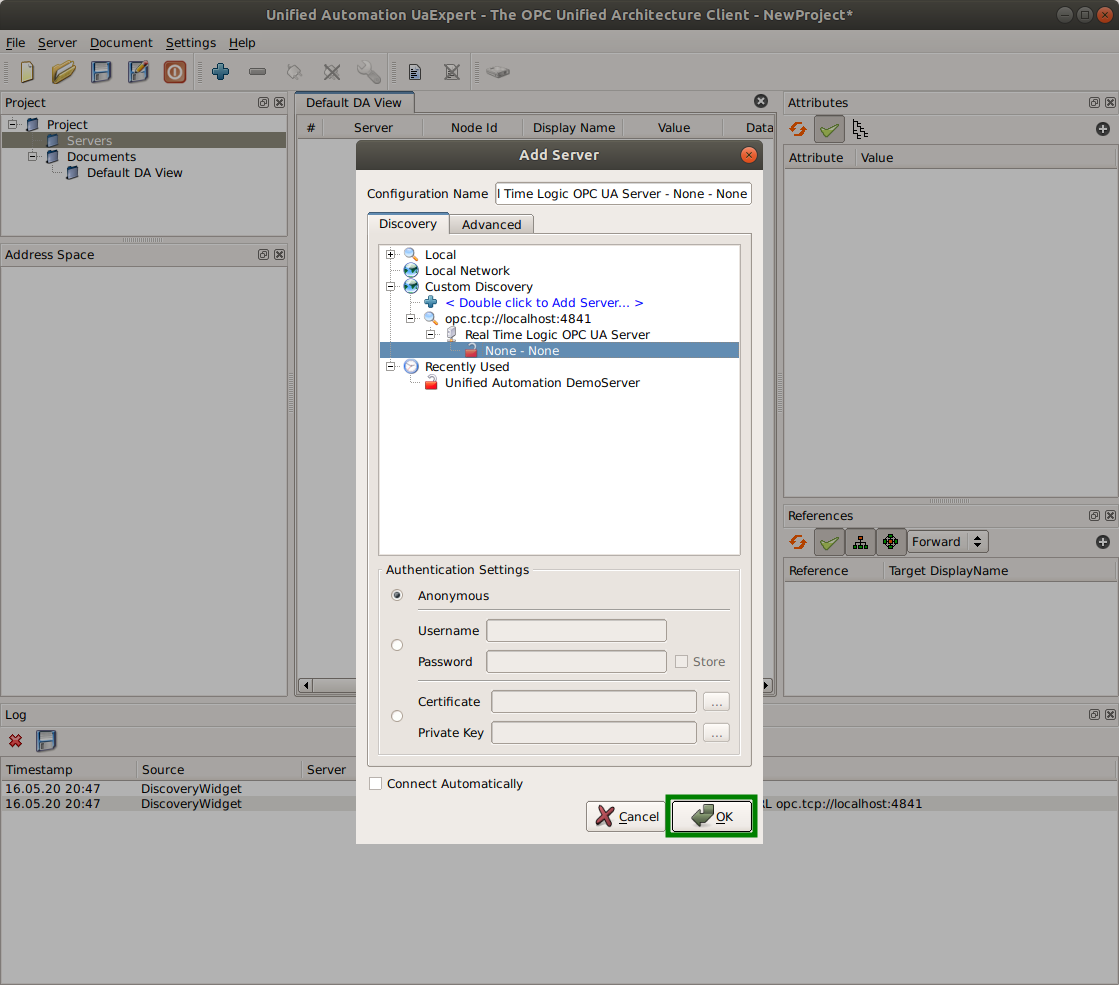This screenshot has height=985, width=1119.
Task: Click the Disconnect Server toolbar icon
Action: tap(332, 71)
